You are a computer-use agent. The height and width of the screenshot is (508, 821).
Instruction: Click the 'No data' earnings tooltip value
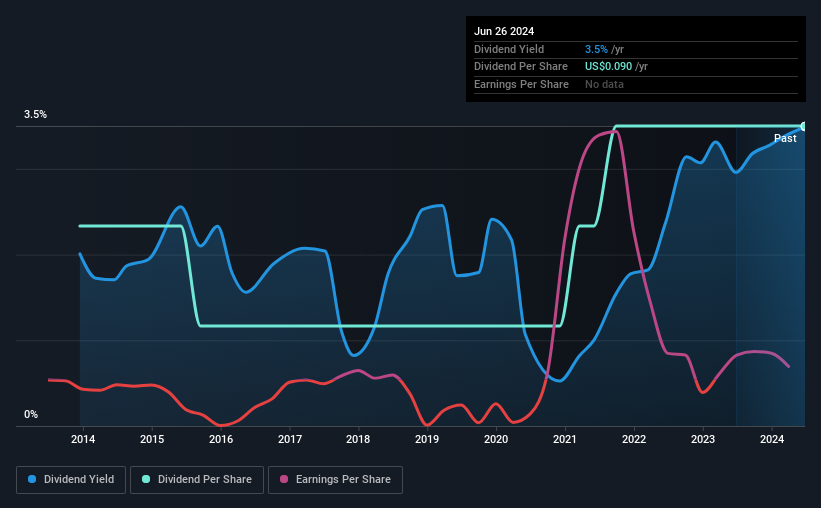pyautogui.click(x=604, y=84)
